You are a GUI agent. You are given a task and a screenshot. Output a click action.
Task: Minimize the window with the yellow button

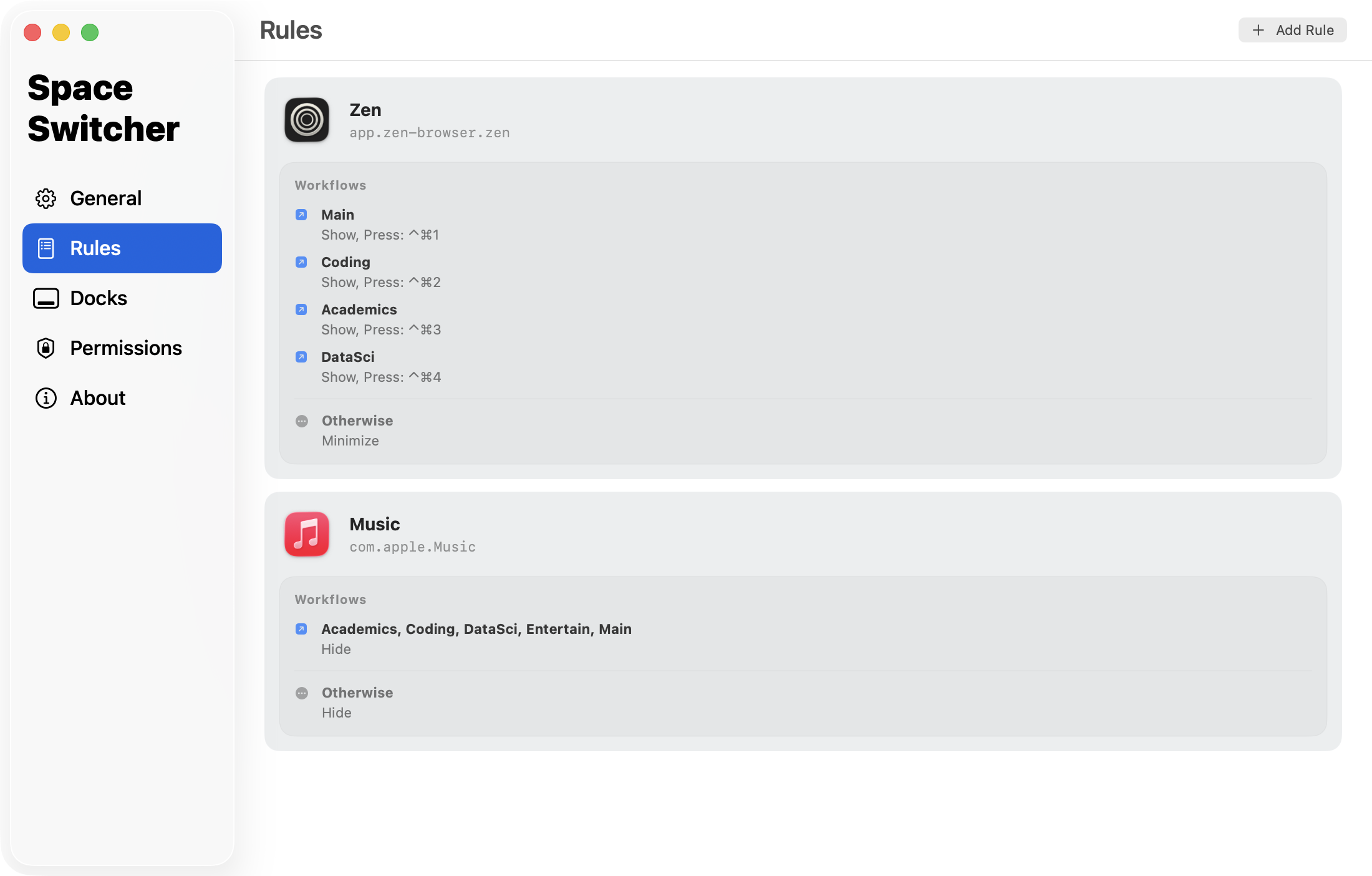tap(61, 32)
